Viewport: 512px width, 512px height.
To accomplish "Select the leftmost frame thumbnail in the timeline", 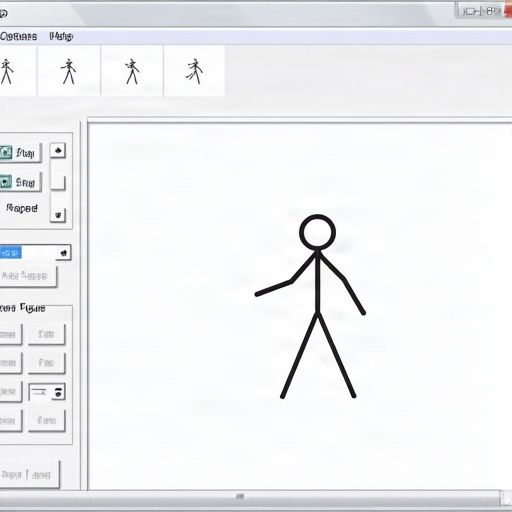I will [x=18, y=71].
